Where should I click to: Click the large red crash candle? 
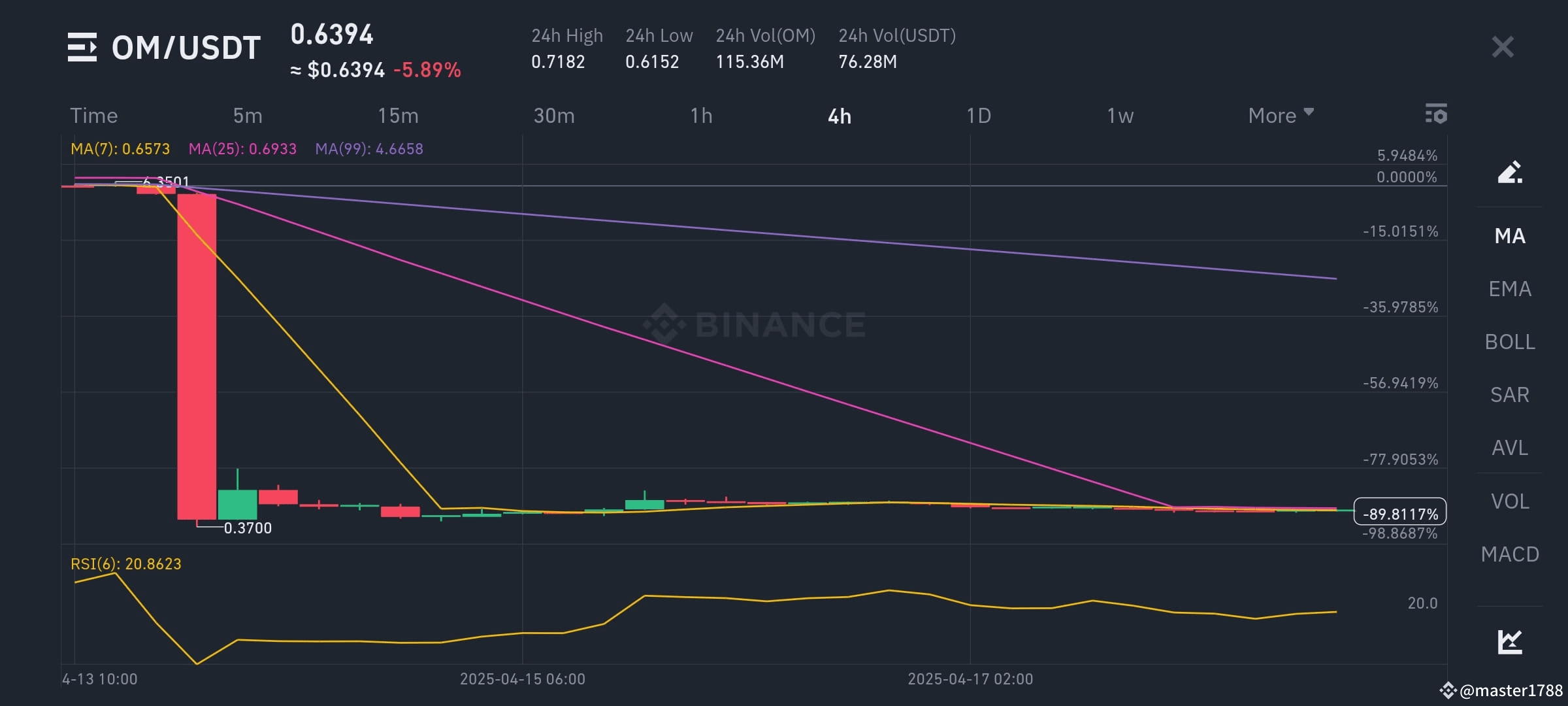tap(197, 357)
